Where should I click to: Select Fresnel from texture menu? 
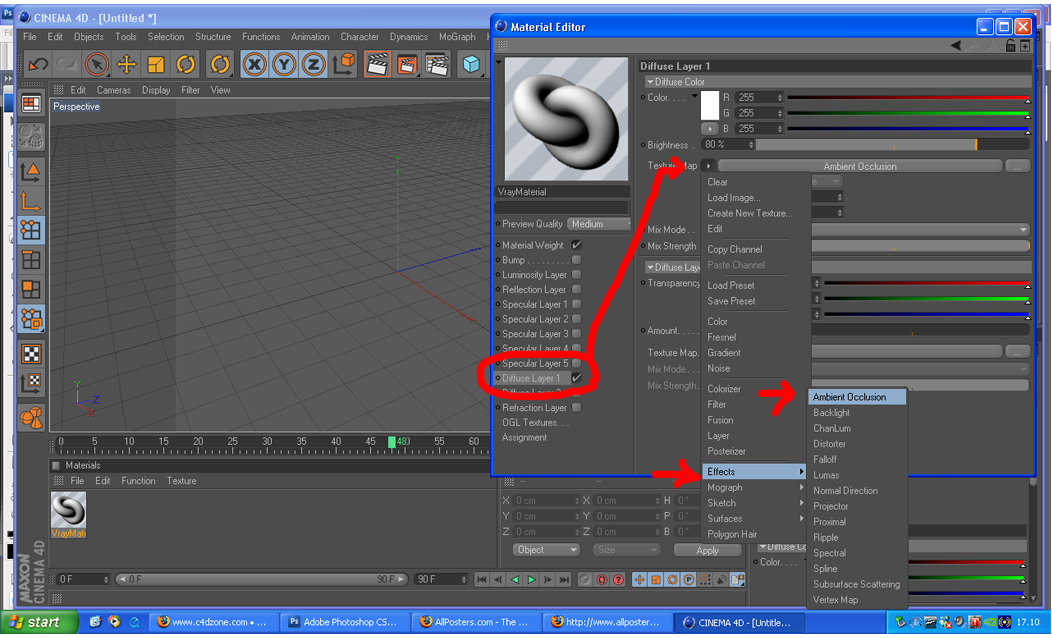point(721,337)
